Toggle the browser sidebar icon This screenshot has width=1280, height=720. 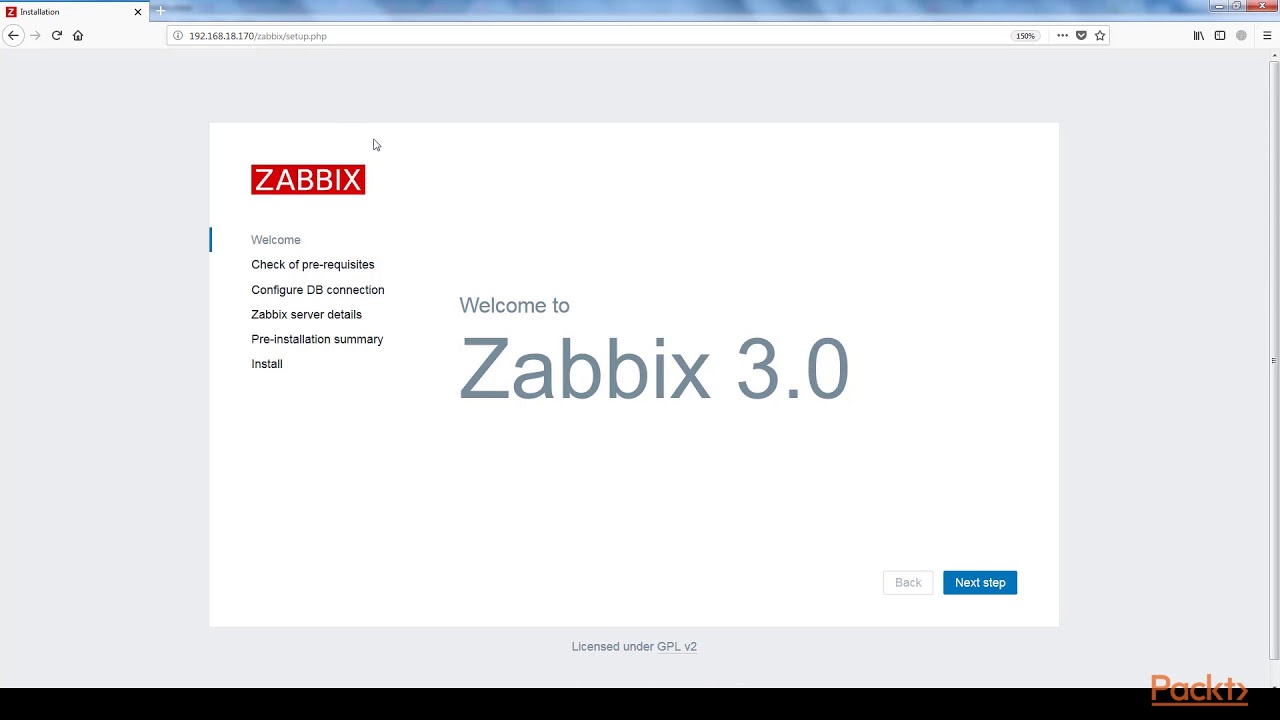(x=1220, y=35)
